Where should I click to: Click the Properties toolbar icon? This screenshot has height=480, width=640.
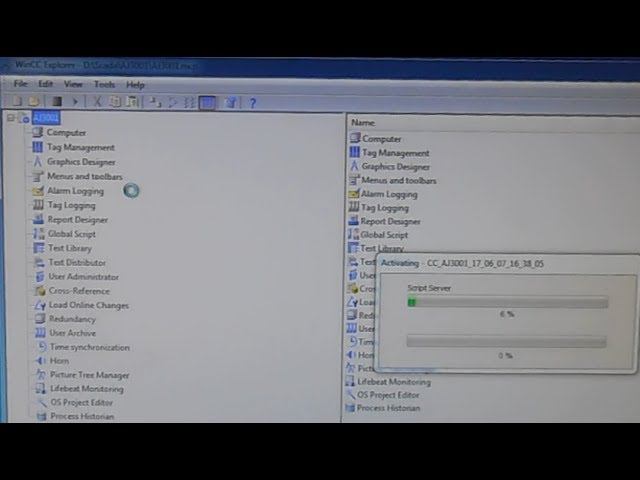pyautogui.click(x=232, y=102)
